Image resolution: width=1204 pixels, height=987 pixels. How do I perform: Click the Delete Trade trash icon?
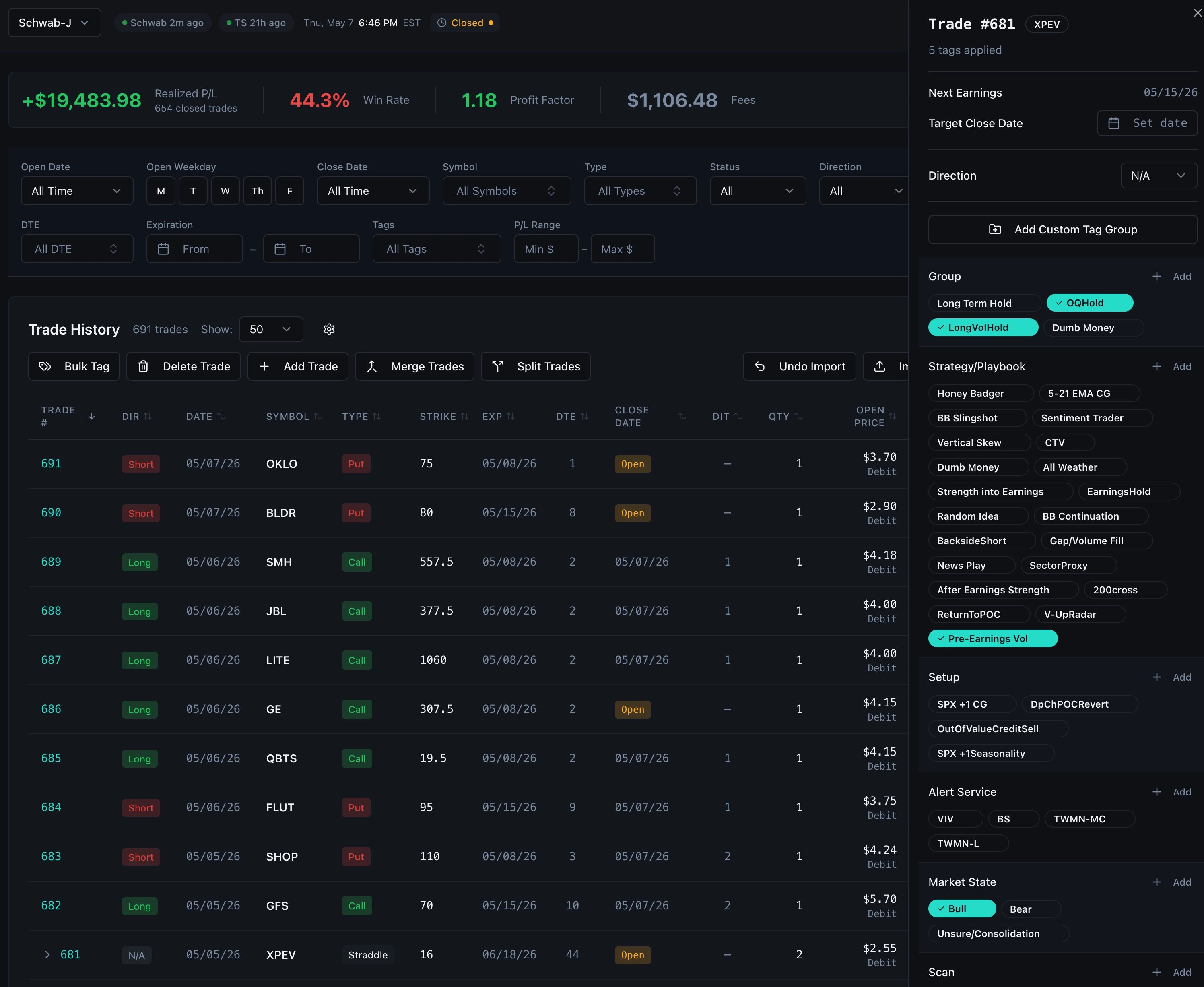(x=143, y=366)
